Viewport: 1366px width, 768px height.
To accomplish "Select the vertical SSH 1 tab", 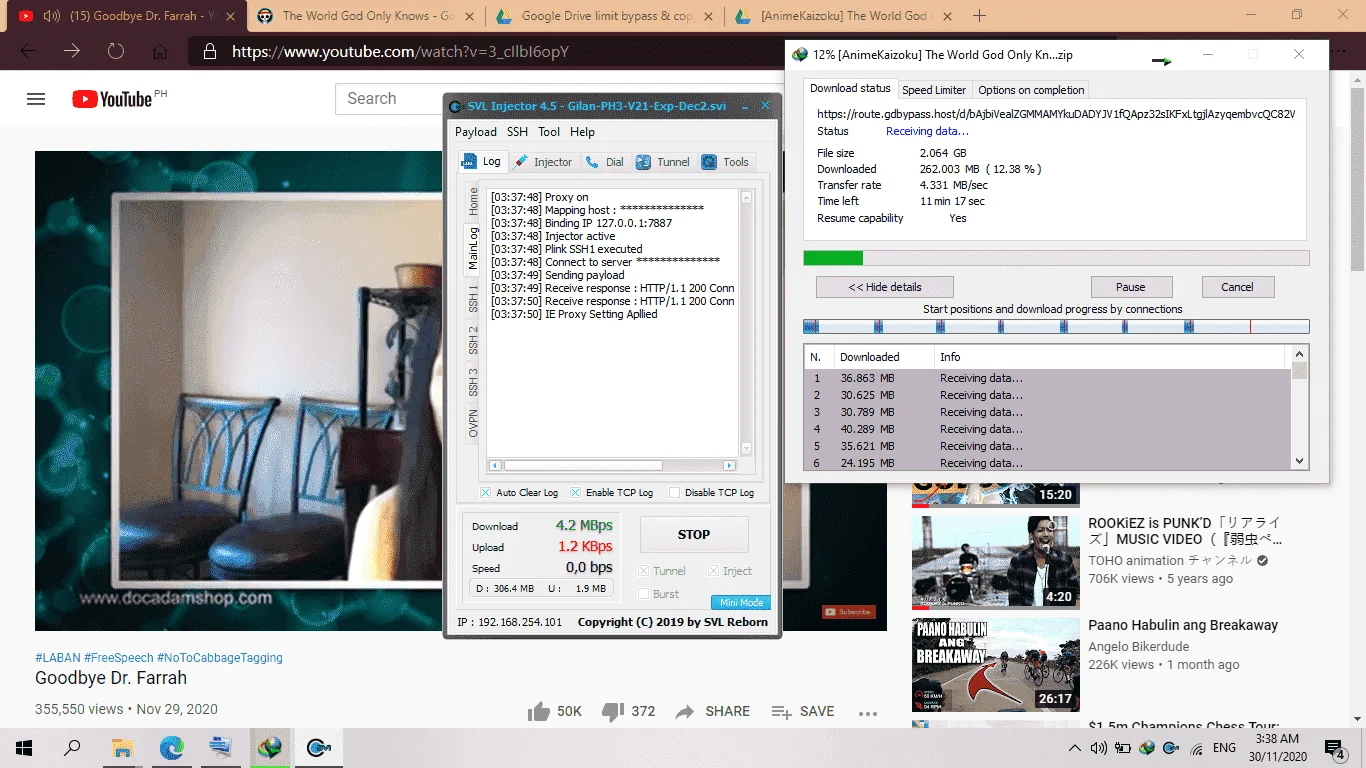I will pyautogui.click(x=474, y=298).
